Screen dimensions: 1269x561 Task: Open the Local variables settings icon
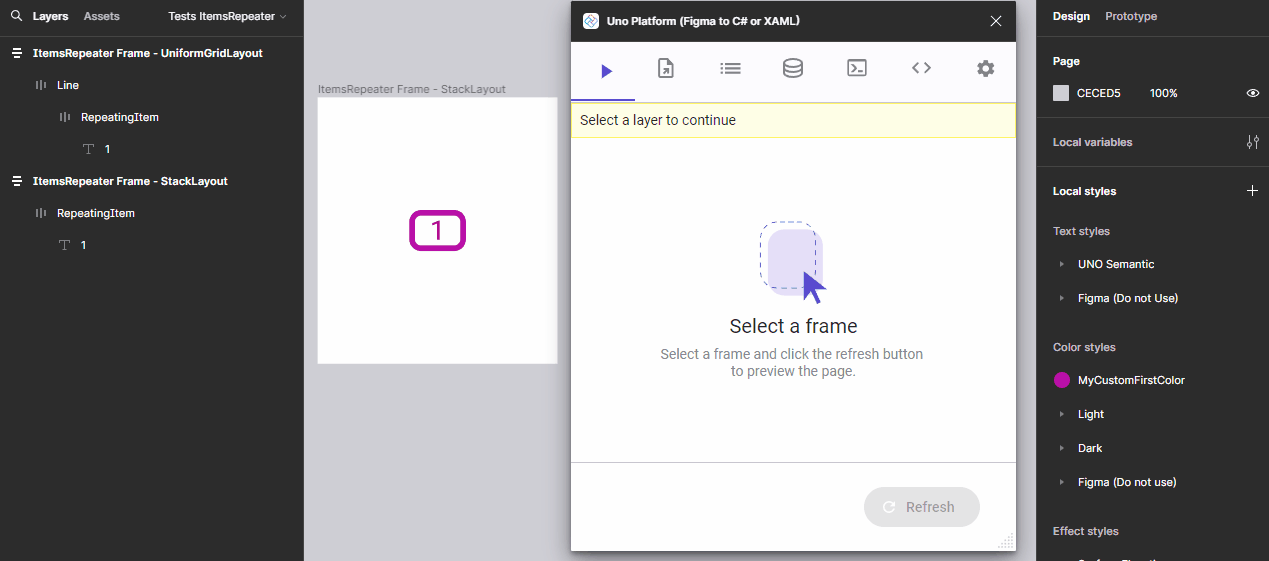click(x=1252, y=142)
